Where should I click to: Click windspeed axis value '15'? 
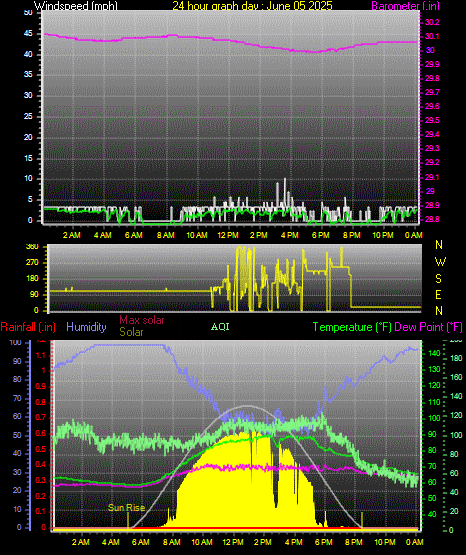[x=28, y=158]
